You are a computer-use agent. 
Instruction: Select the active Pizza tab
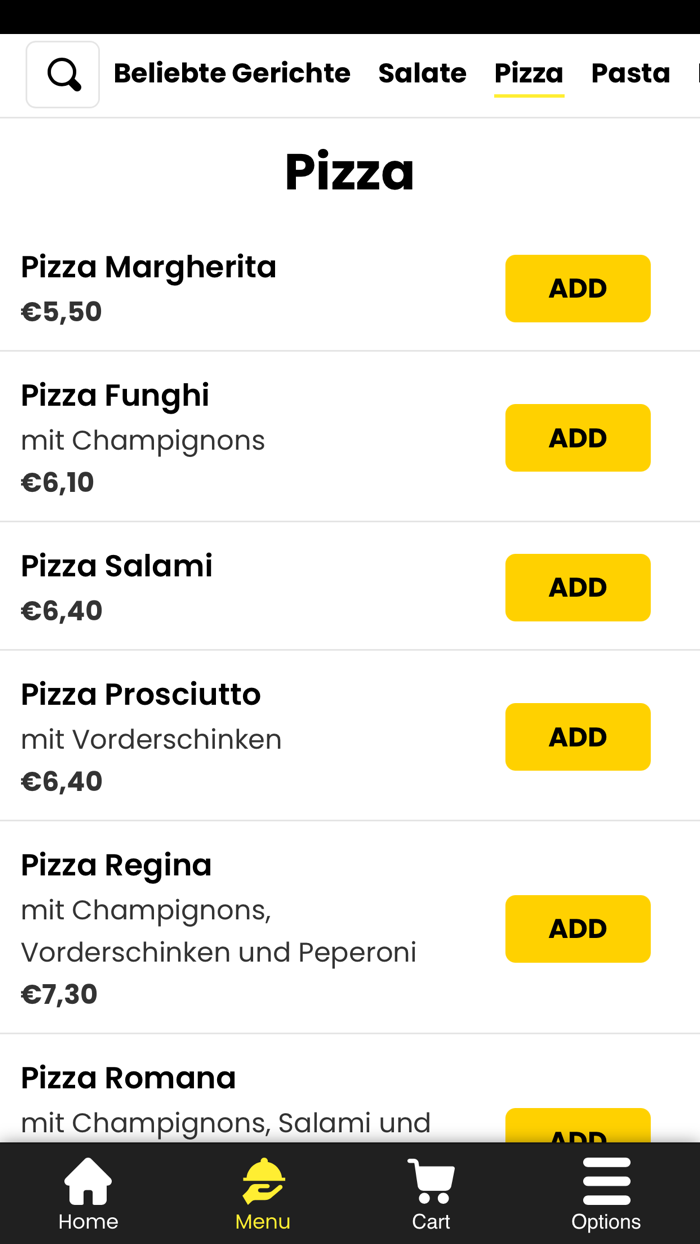(529, 73)
